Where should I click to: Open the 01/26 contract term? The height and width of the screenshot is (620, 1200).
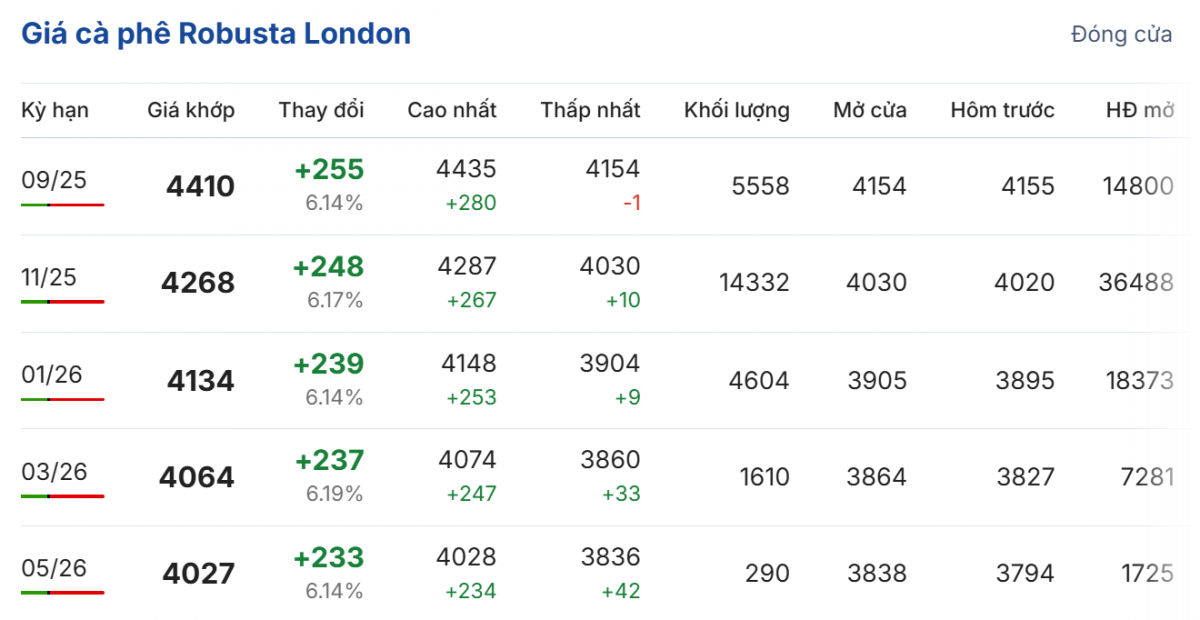coord(52,374)
